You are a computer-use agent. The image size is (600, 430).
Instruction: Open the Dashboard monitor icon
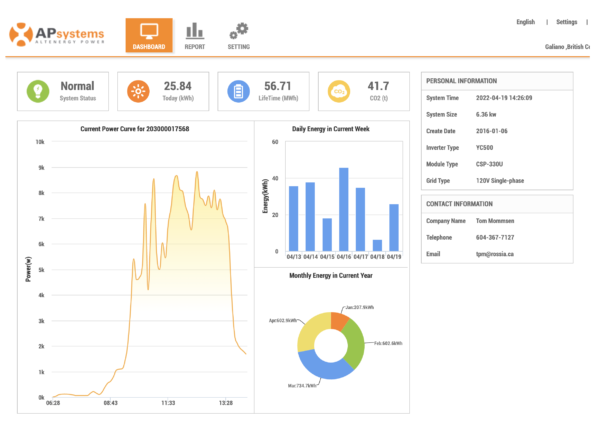148,30
